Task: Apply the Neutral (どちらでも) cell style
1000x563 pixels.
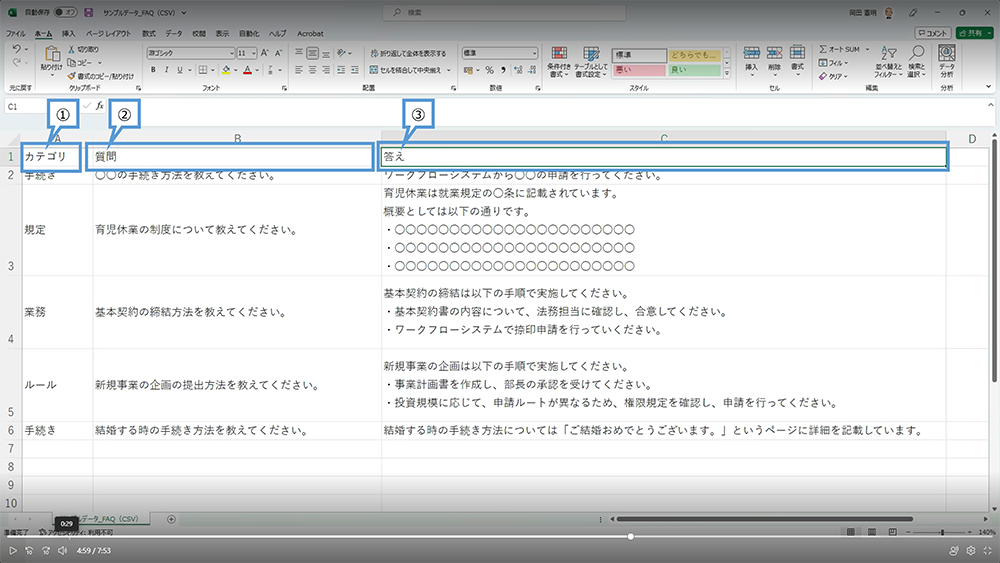Action: point(694,55)
